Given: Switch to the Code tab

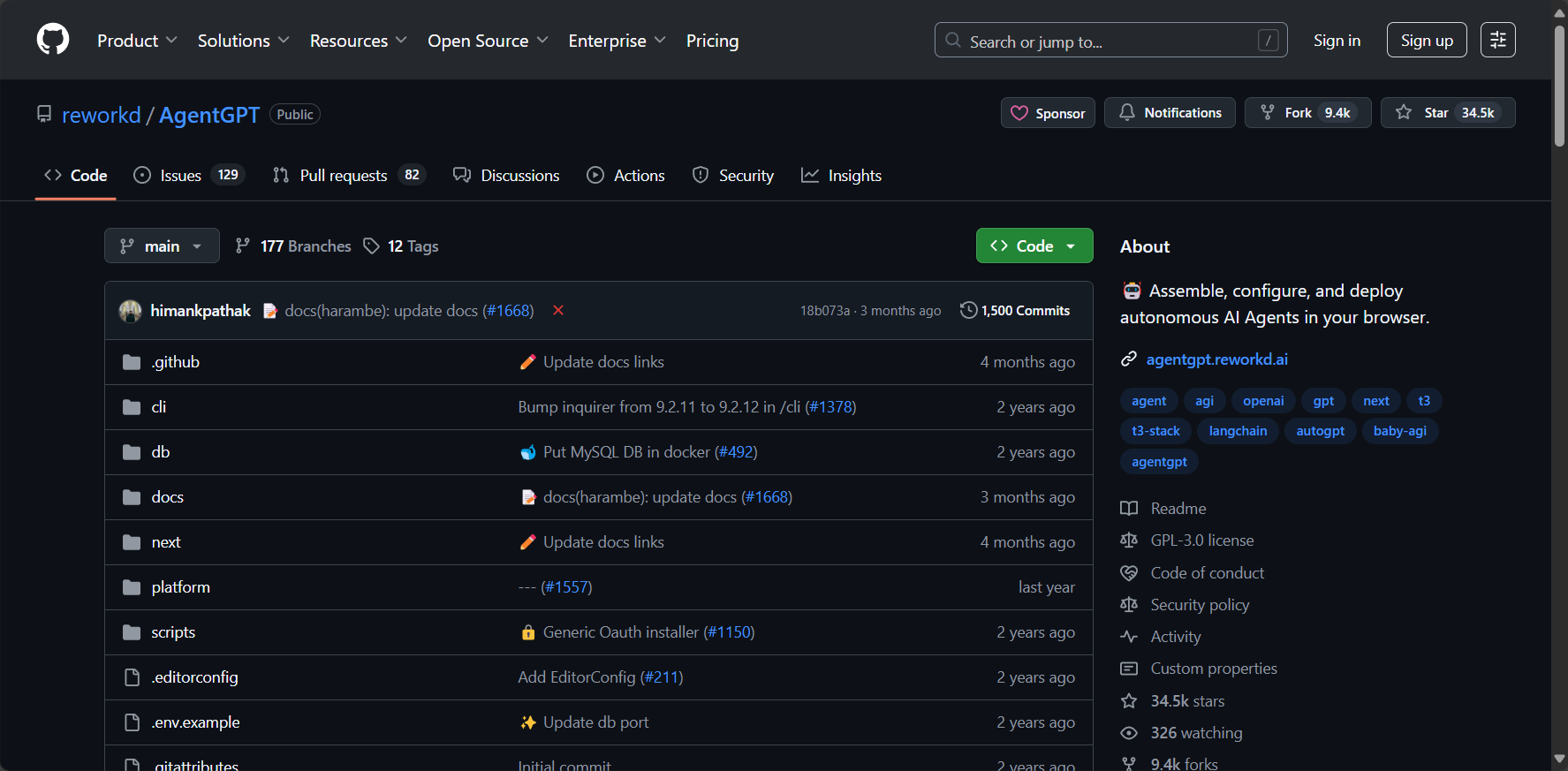Looking at the screenshot, I should pyautogui.click(x=76, y=175).
